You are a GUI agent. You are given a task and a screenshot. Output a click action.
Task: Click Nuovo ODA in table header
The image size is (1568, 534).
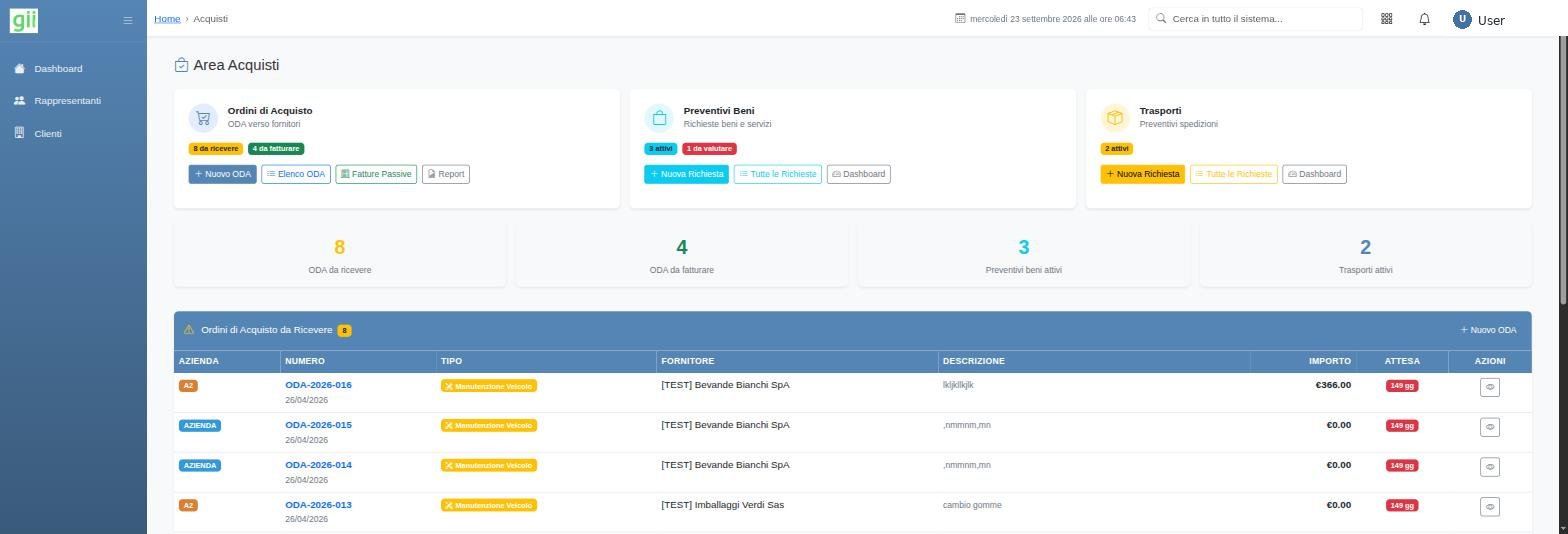1488,330
